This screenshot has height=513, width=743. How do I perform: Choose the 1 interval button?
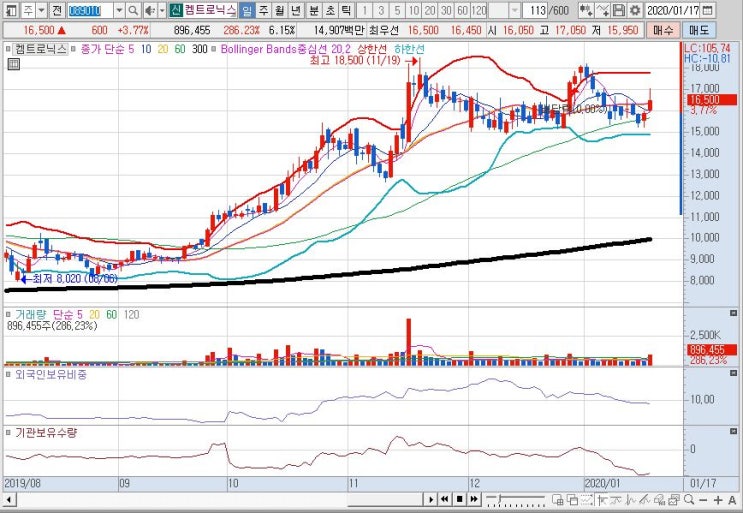[364, 10]
